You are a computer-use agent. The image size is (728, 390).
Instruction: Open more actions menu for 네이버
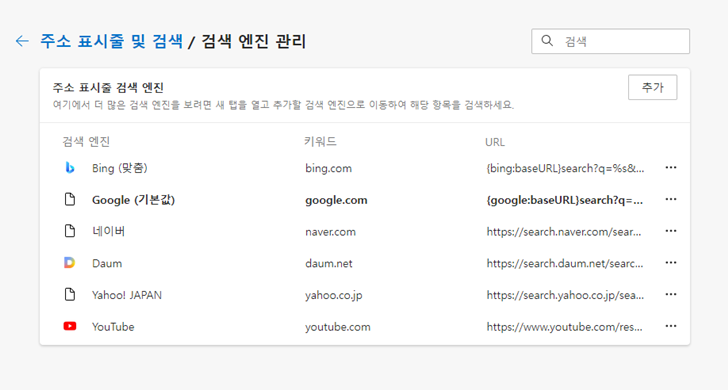click(x=670, y=231)
